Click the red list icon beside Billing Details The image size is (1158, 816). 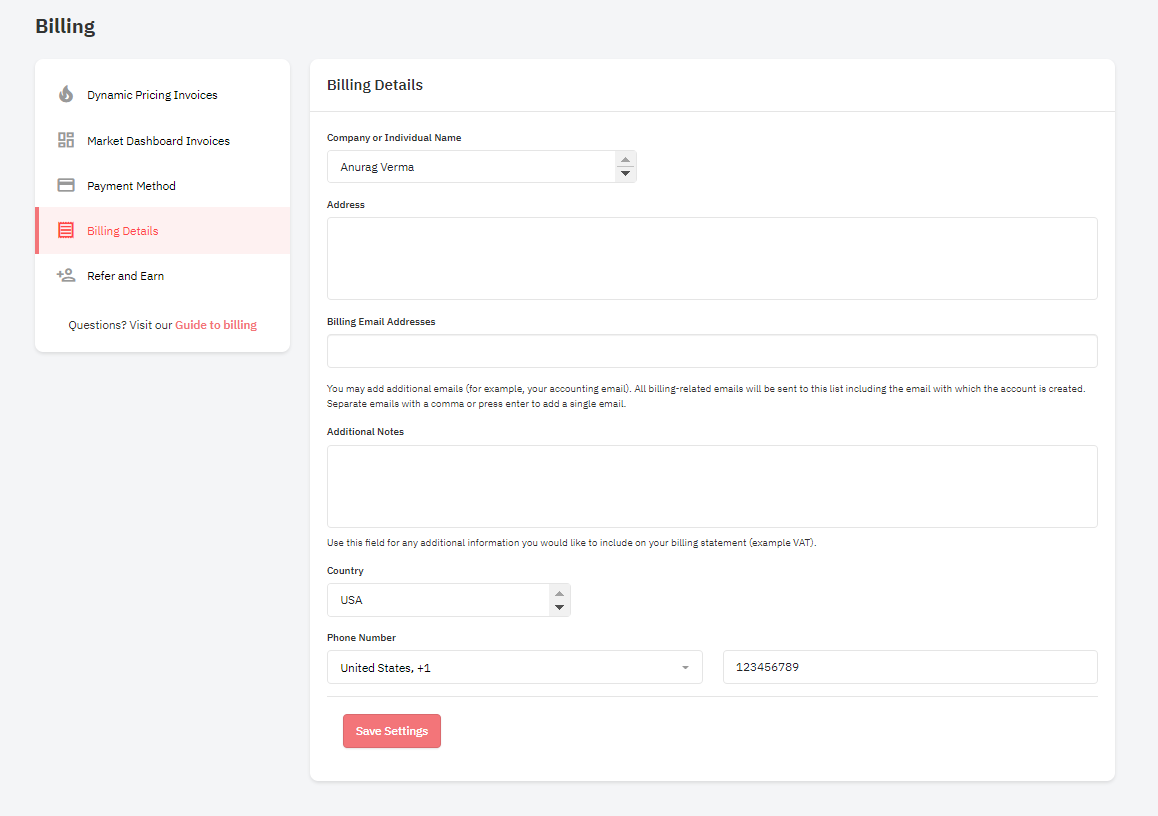point(66,230)
